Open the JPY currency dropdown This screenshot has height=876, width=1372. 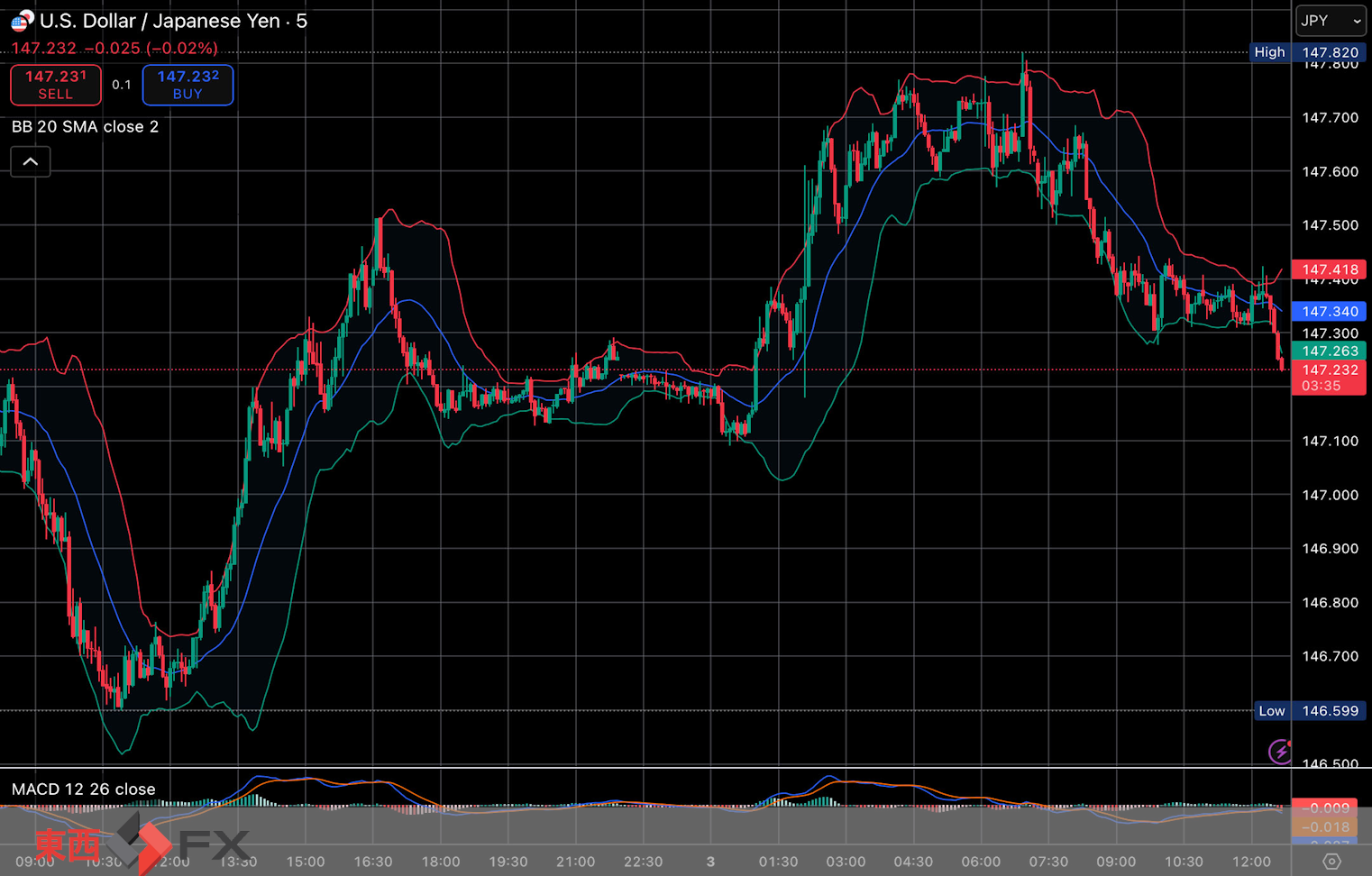[x=1331, y=21]
